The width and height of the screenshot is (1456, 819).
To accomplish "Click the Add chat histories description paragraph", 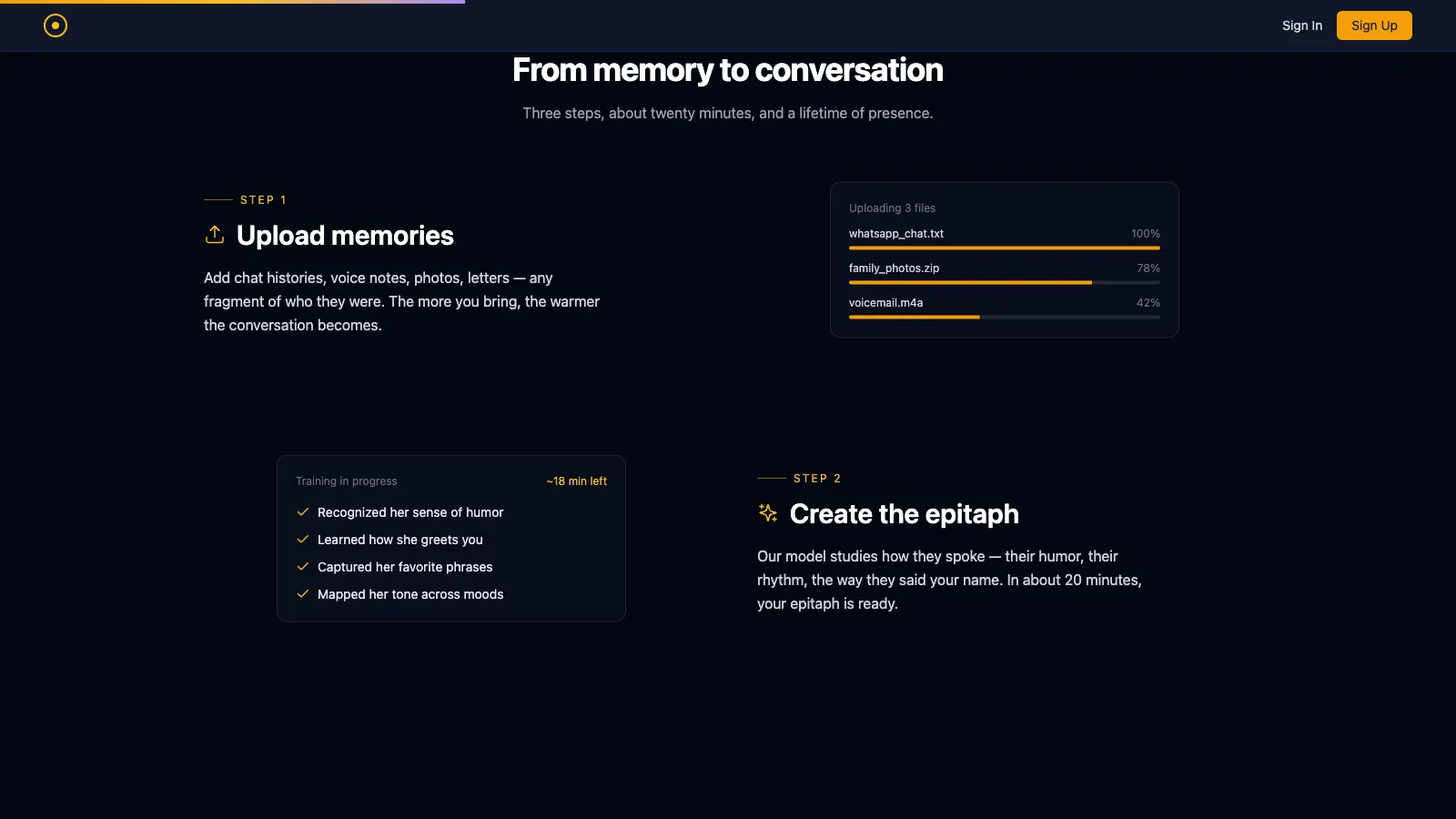I will point(402,301).
